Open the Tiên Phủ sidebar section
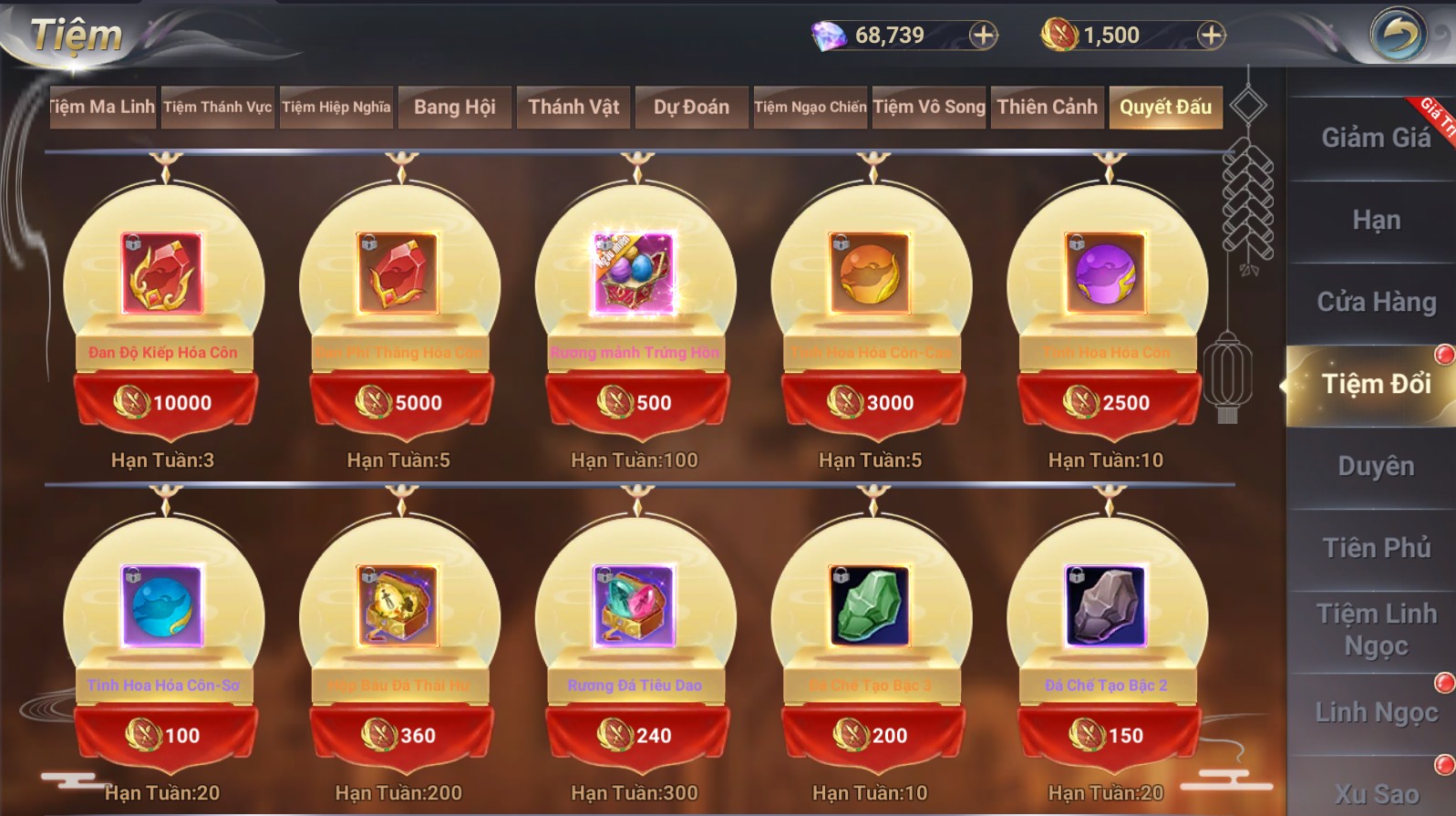Viewport: 1456px width, 816px height. pos(1376,548)
